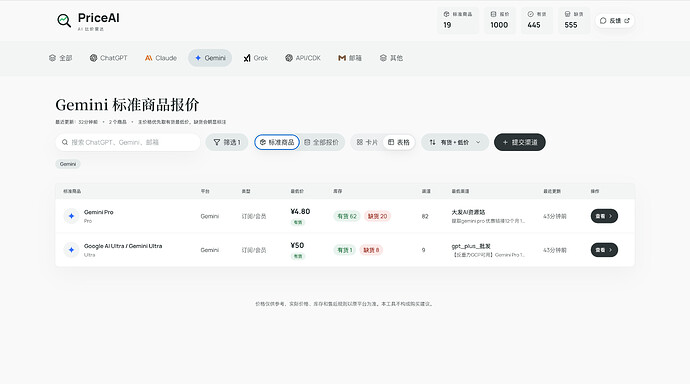Open the 筛选 1 filter panel
The height and width of the screenshot is (384, 690).
(227, 142)
